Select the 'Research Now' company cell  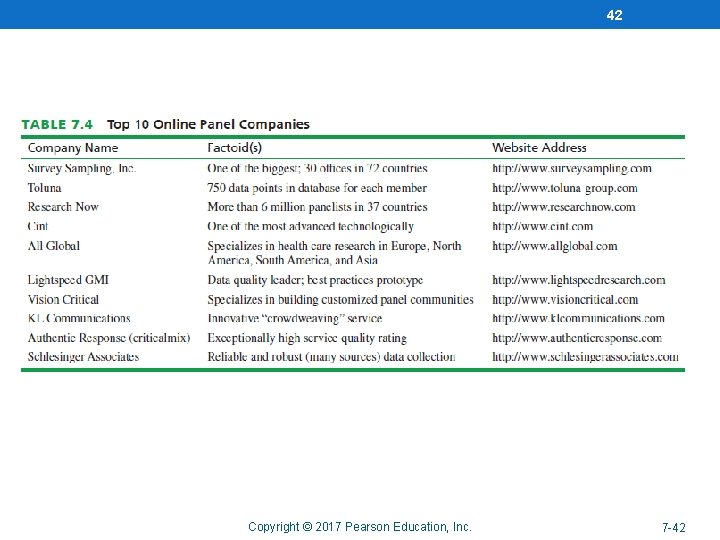[63, 207]
